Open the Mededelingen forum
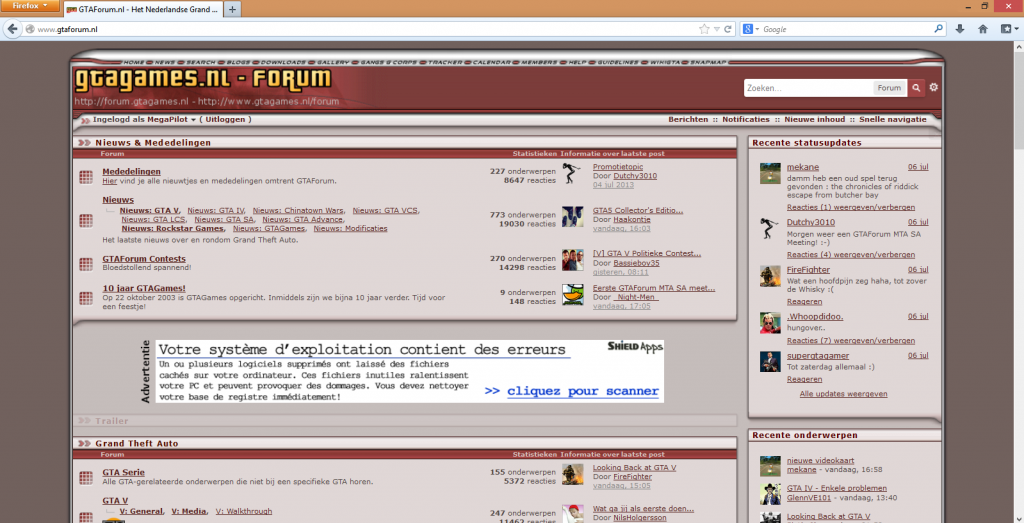Viewport: 1024px width, 523px height. (x=131, y=172)
